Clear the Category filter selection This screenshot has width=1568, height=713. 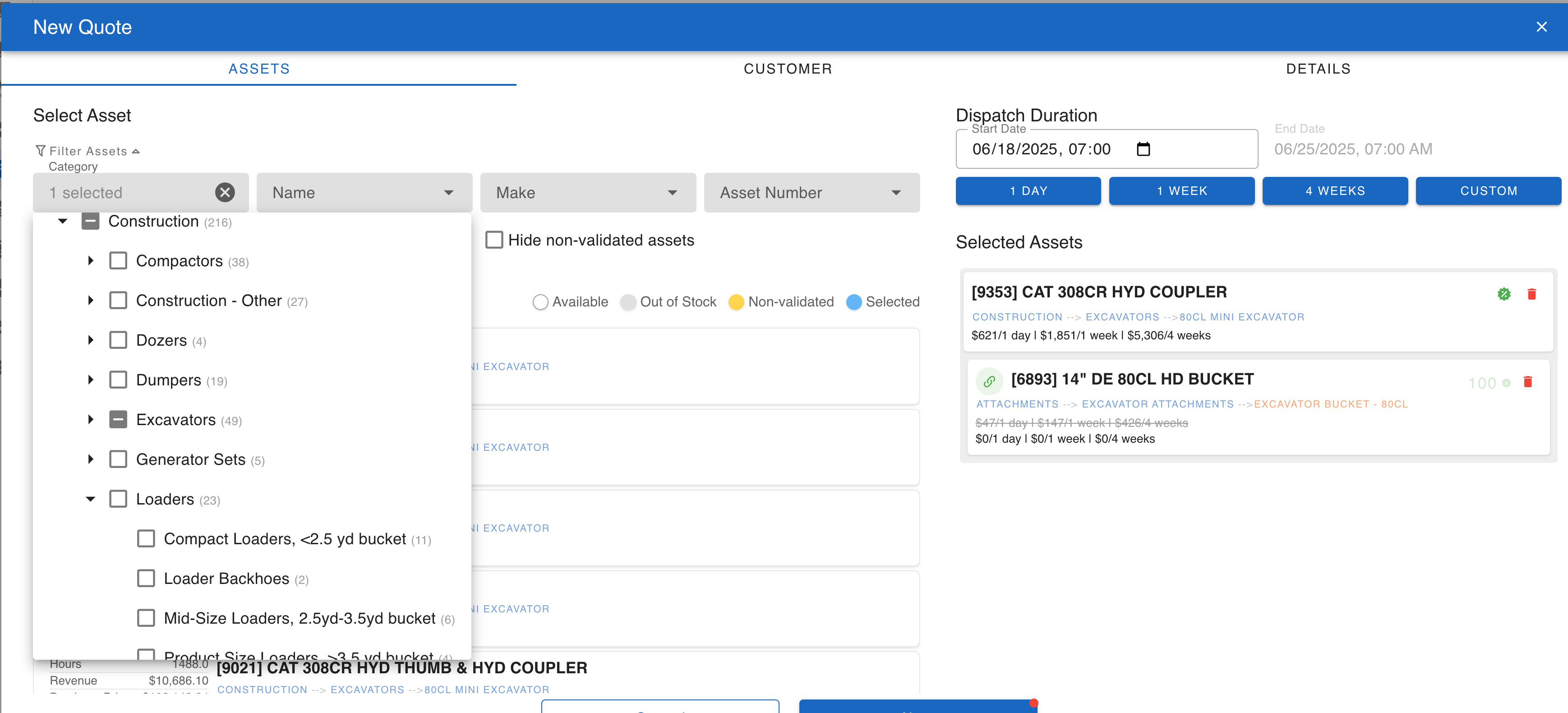tap(225, 192)
